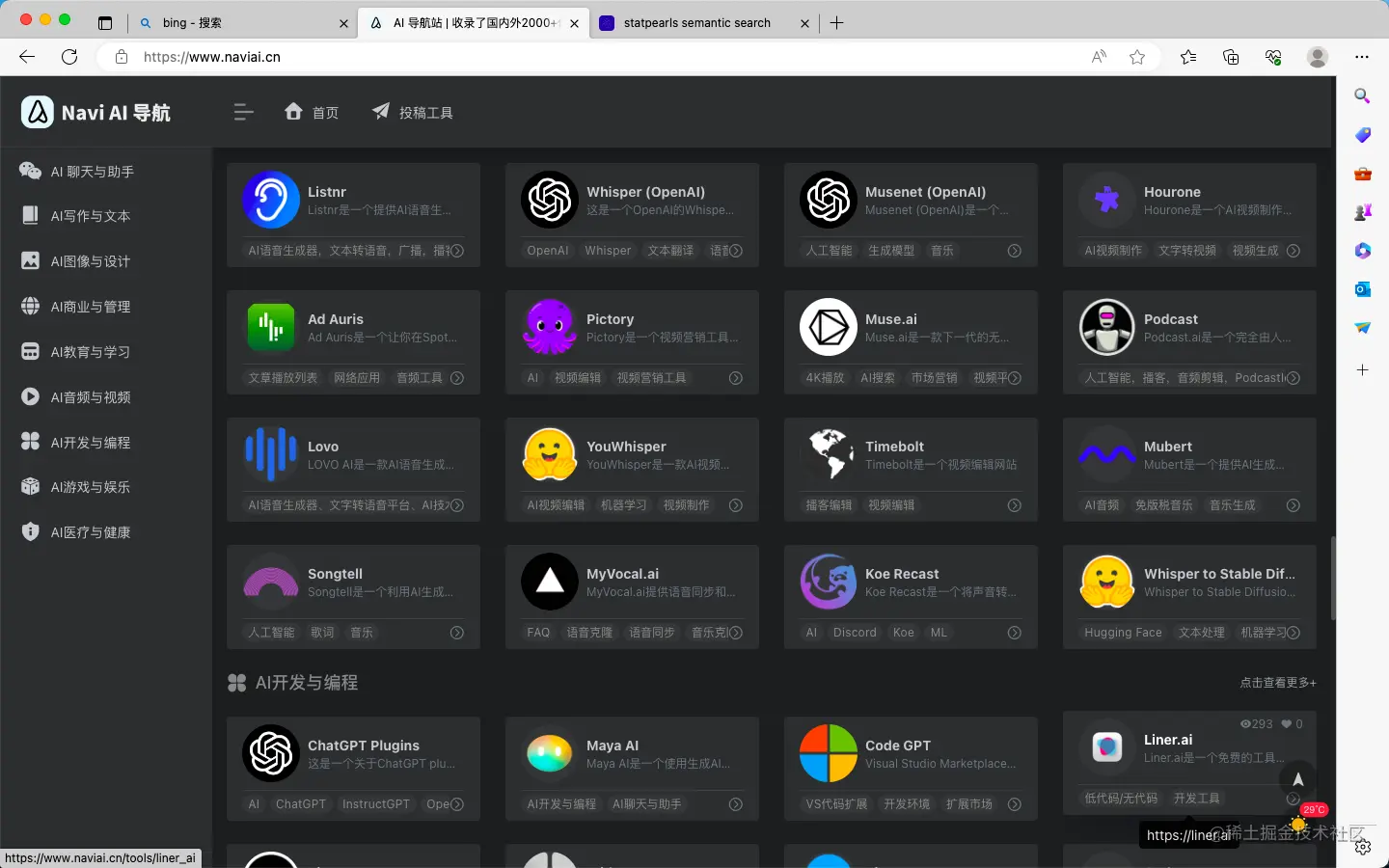Click the page vertical scrollbar
This screenshot has height=868, width=1389.
click(1333, 579)
